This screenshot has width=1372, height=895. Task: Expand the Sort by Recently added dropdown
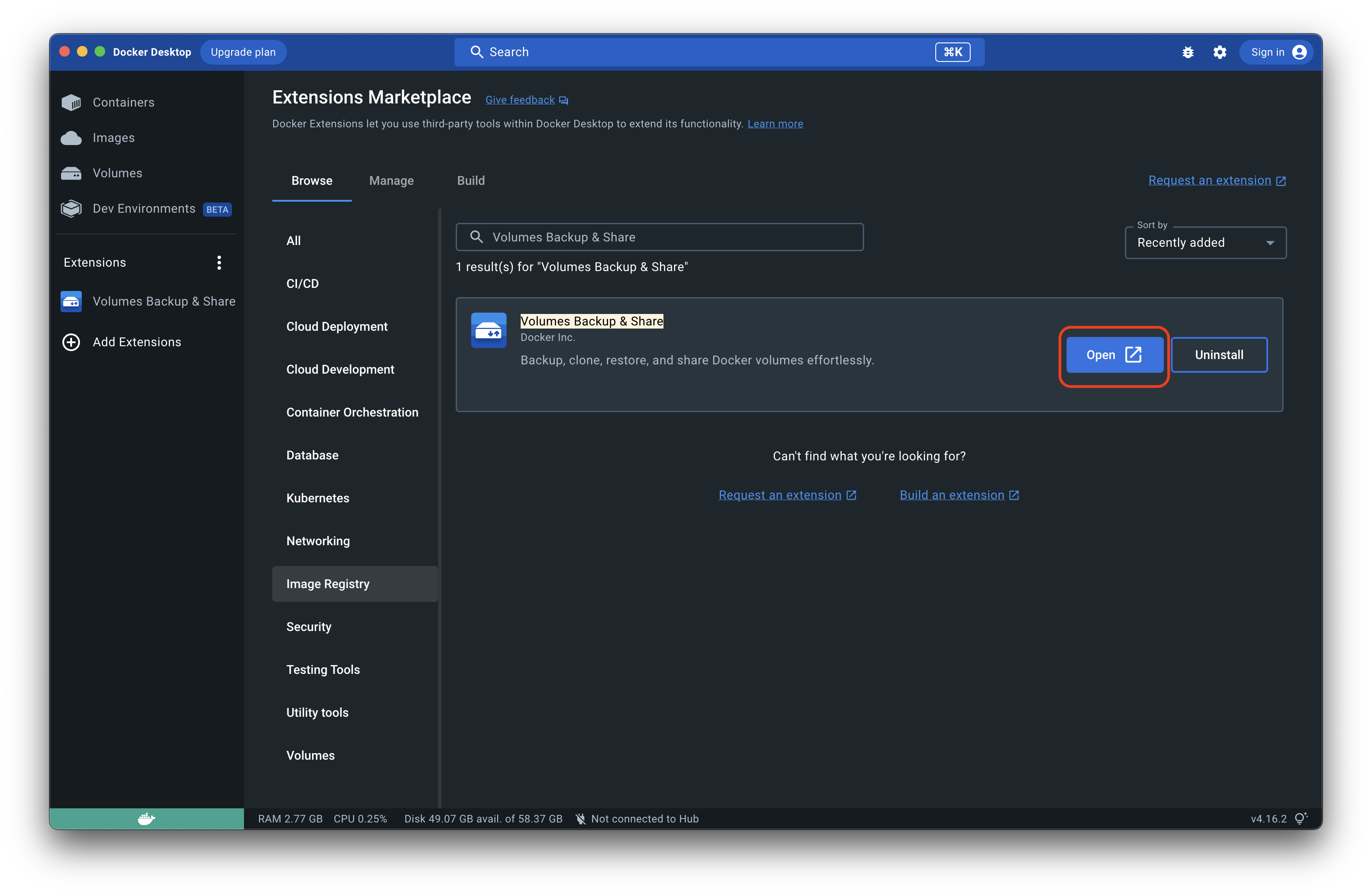click(1205, 243)
